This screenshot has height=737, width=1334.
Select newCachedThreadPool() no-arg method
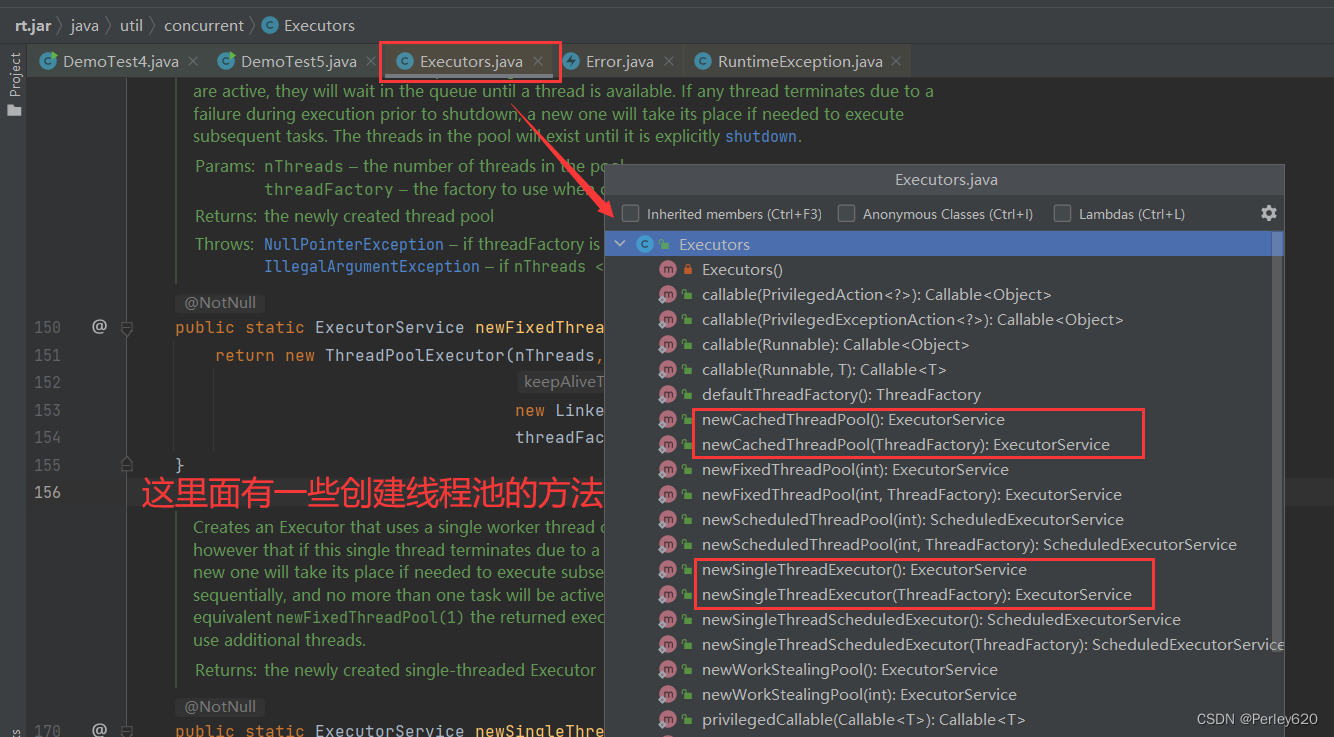(x=853, y=420)
